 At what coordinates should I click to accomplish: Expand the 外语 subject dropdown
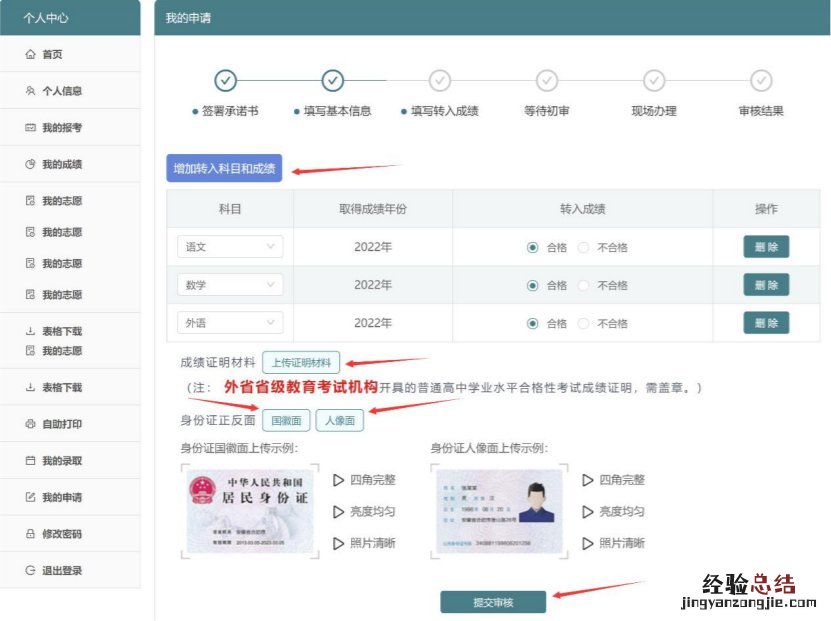[x=230, y=323]
